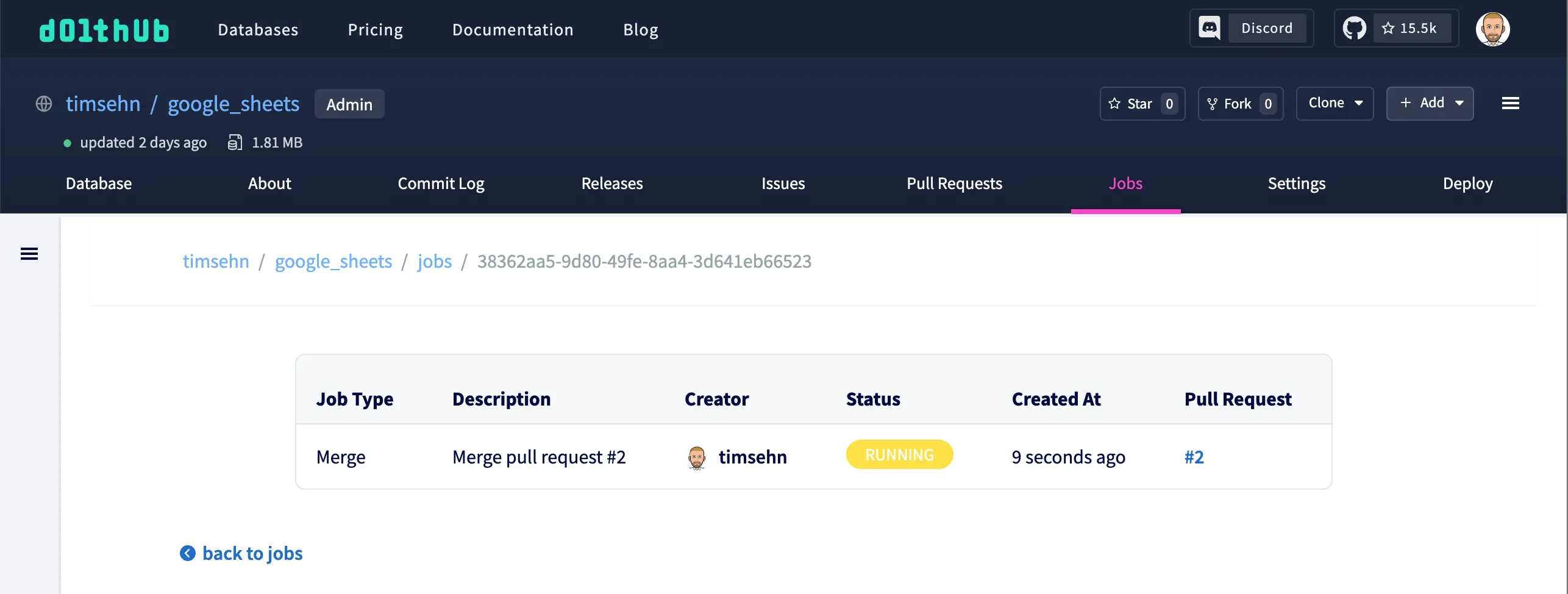Image resolution: width=1568 pixels, height=594 pixels.
Task: Click the DoltHub logo
Action: (x=104, y=30)
